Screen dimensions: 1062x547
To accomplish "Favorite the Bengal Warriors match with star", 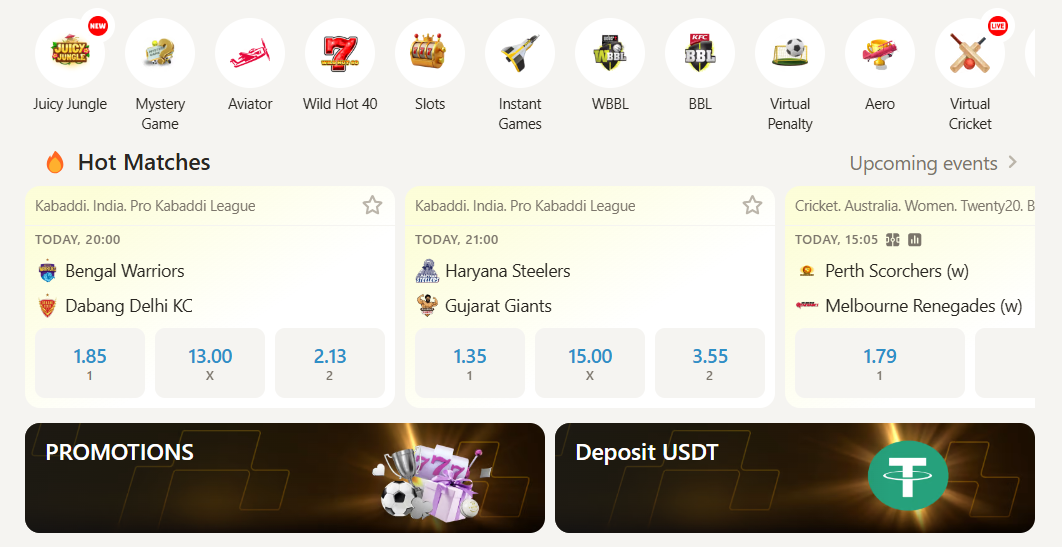I will tap(373, 205).
